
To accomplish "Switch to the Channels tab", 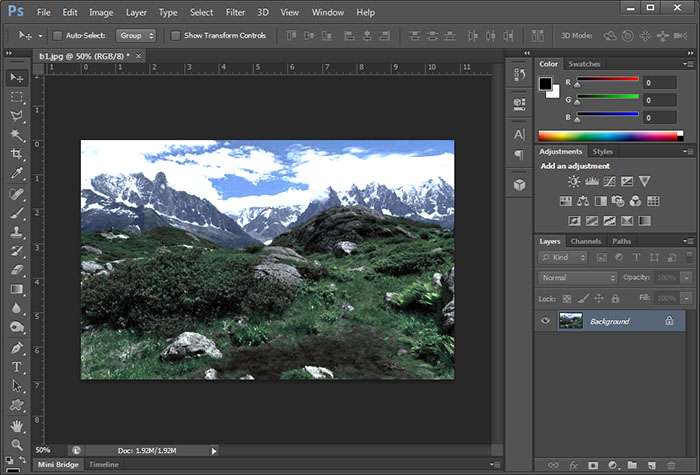I will [586, 241].
